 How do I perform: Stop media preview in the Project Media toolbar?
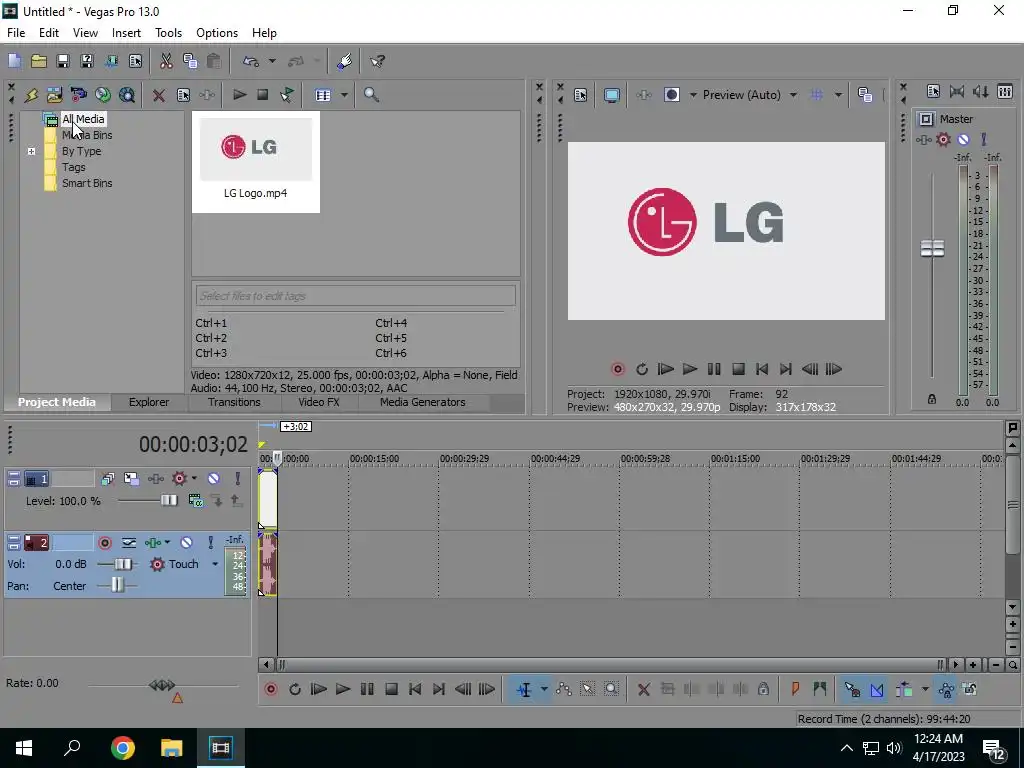pyautogui.click(x=263, y=95)
